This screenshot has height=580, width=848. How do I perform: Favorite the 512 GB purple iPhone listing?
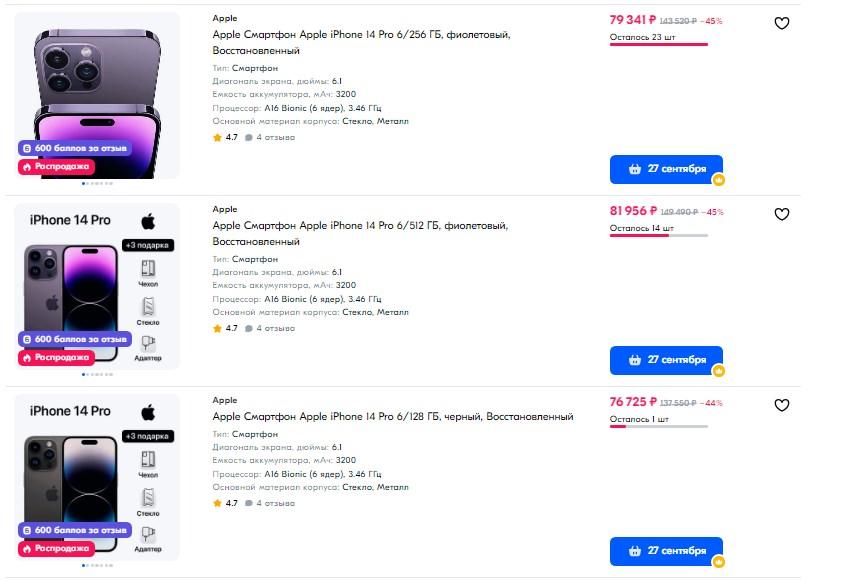click(x=782, y=214)
